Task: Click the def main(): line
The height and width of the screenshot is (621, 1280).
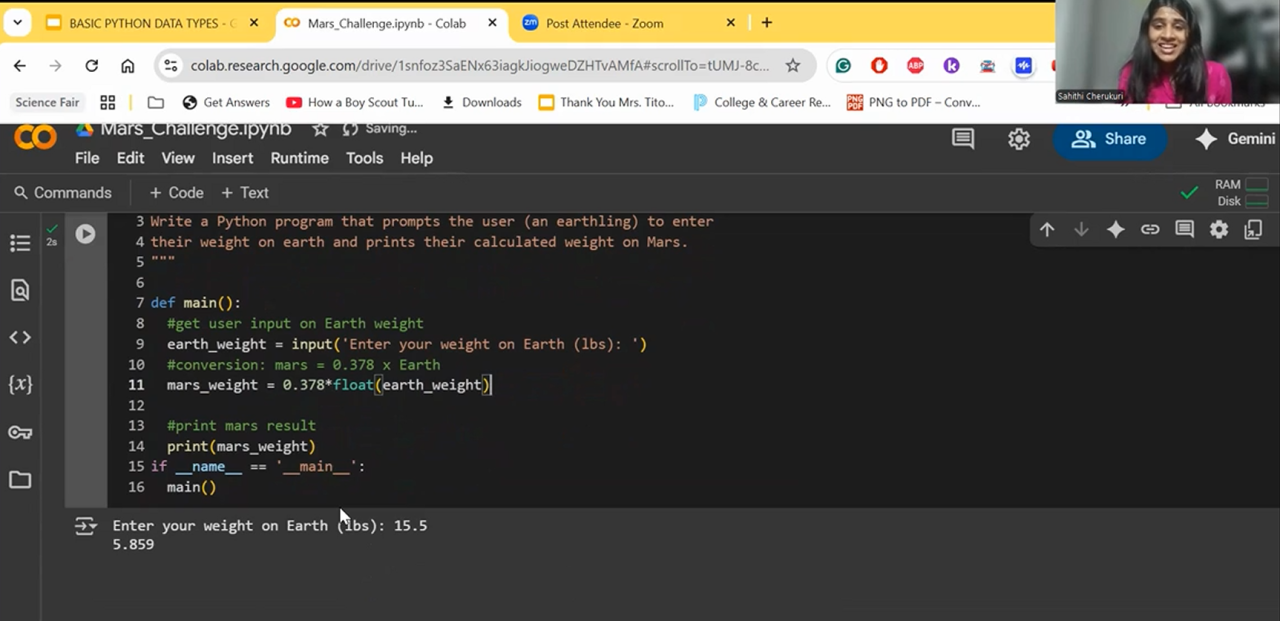Action: pyautogui.click(x=195, y=303)
